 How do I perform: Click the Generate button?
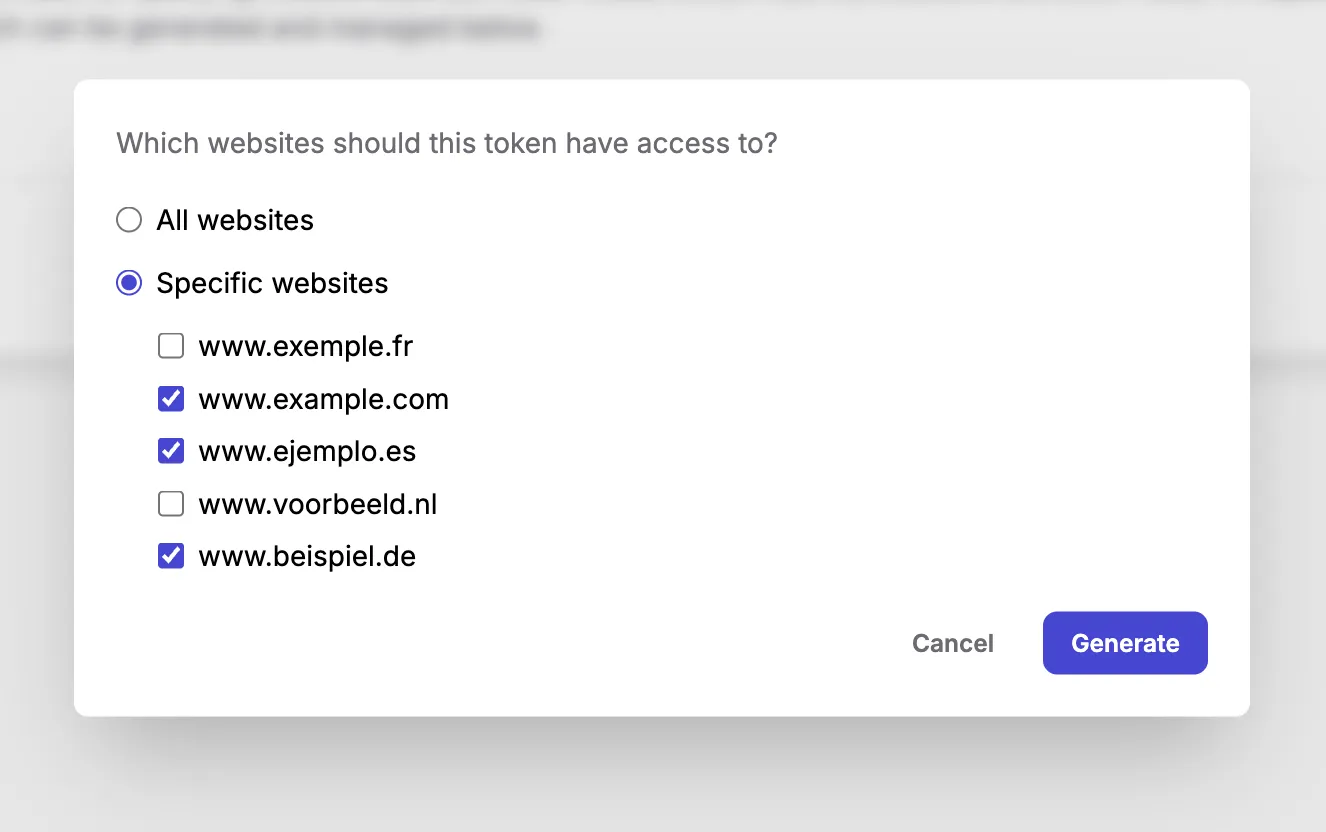pos(1125,643)
